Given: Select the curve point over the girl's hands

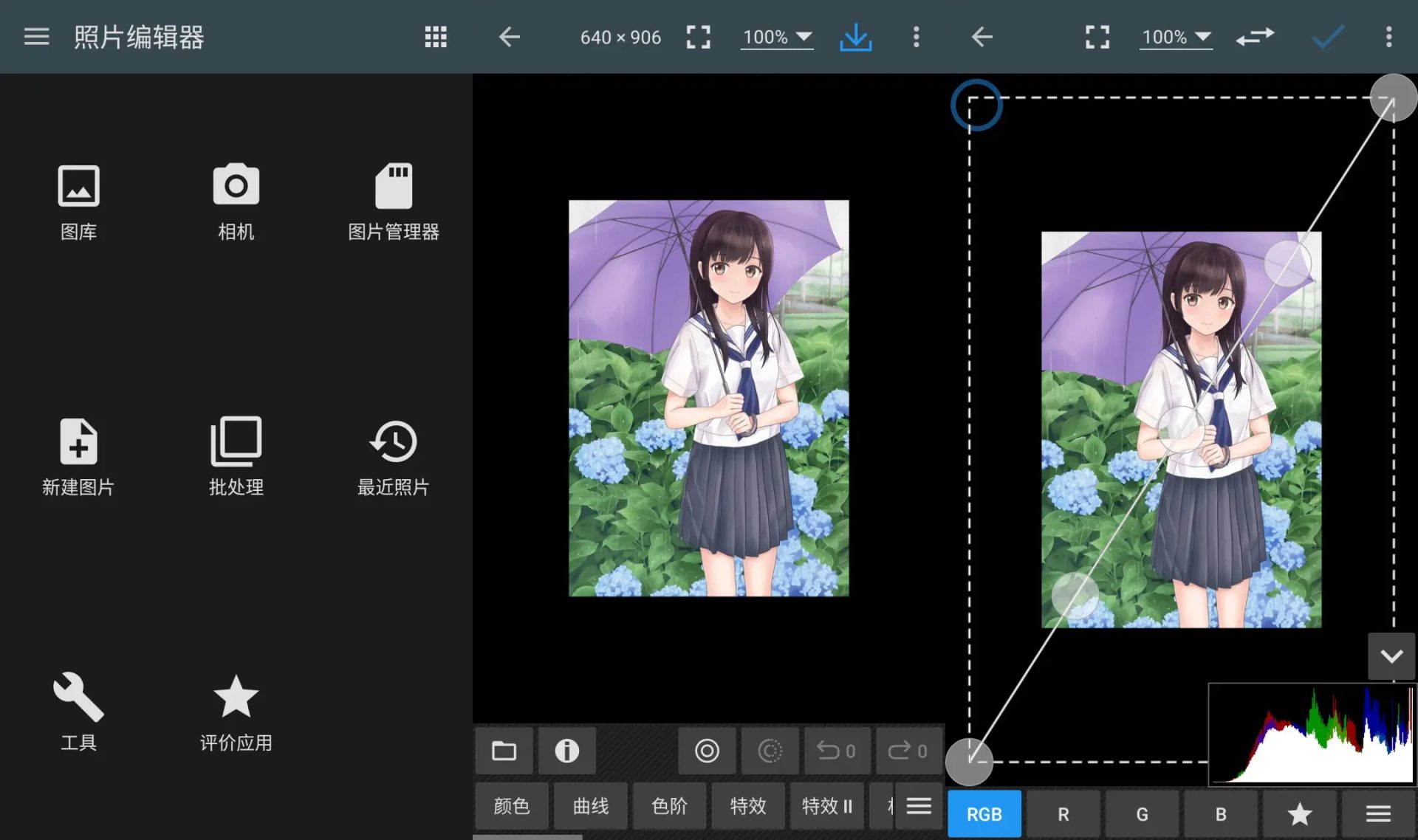Looking at the screenshot, I should pyautogui.click(x=1180, y=429).
